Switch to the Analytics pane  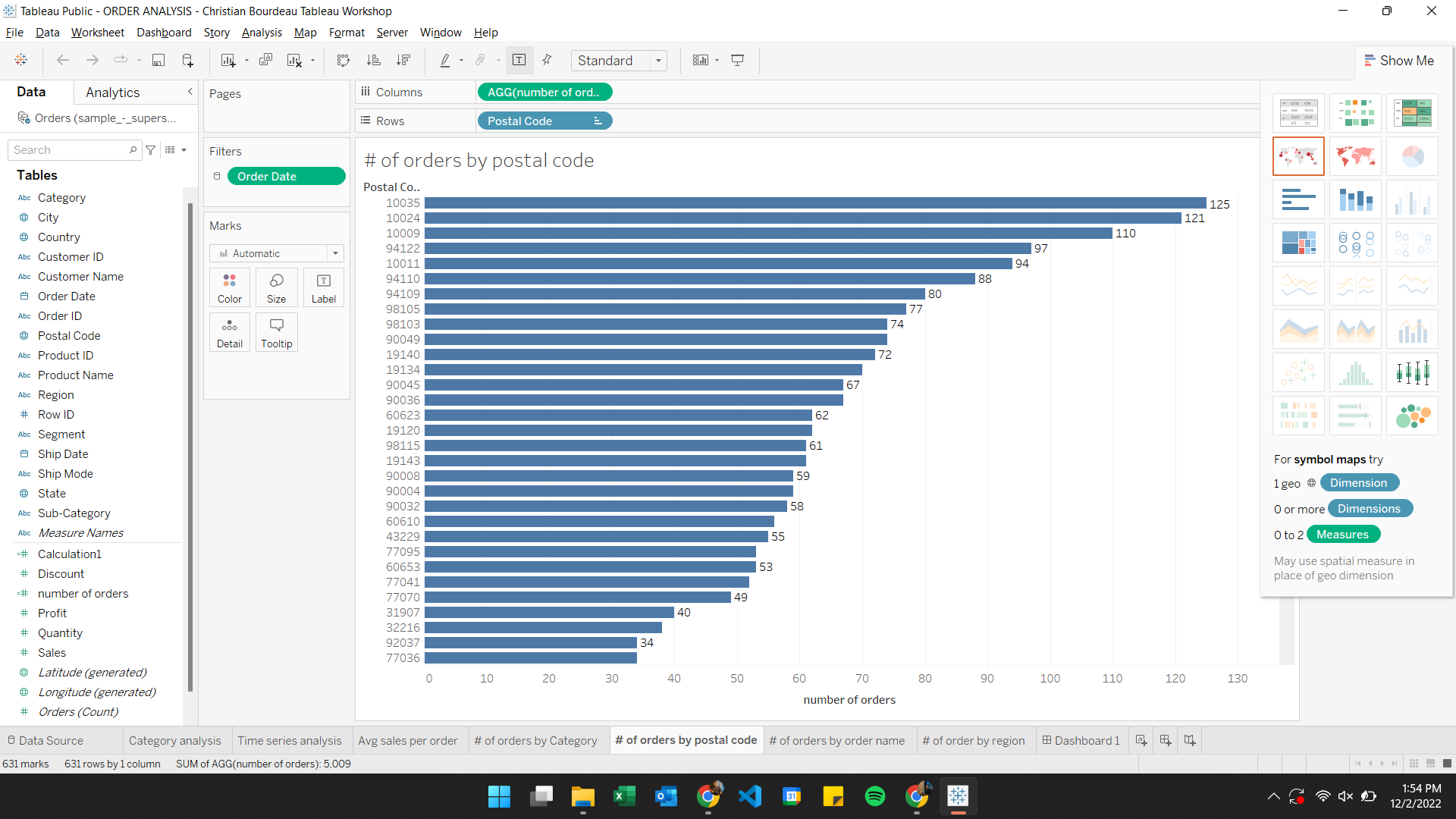[x=111, y=92]
